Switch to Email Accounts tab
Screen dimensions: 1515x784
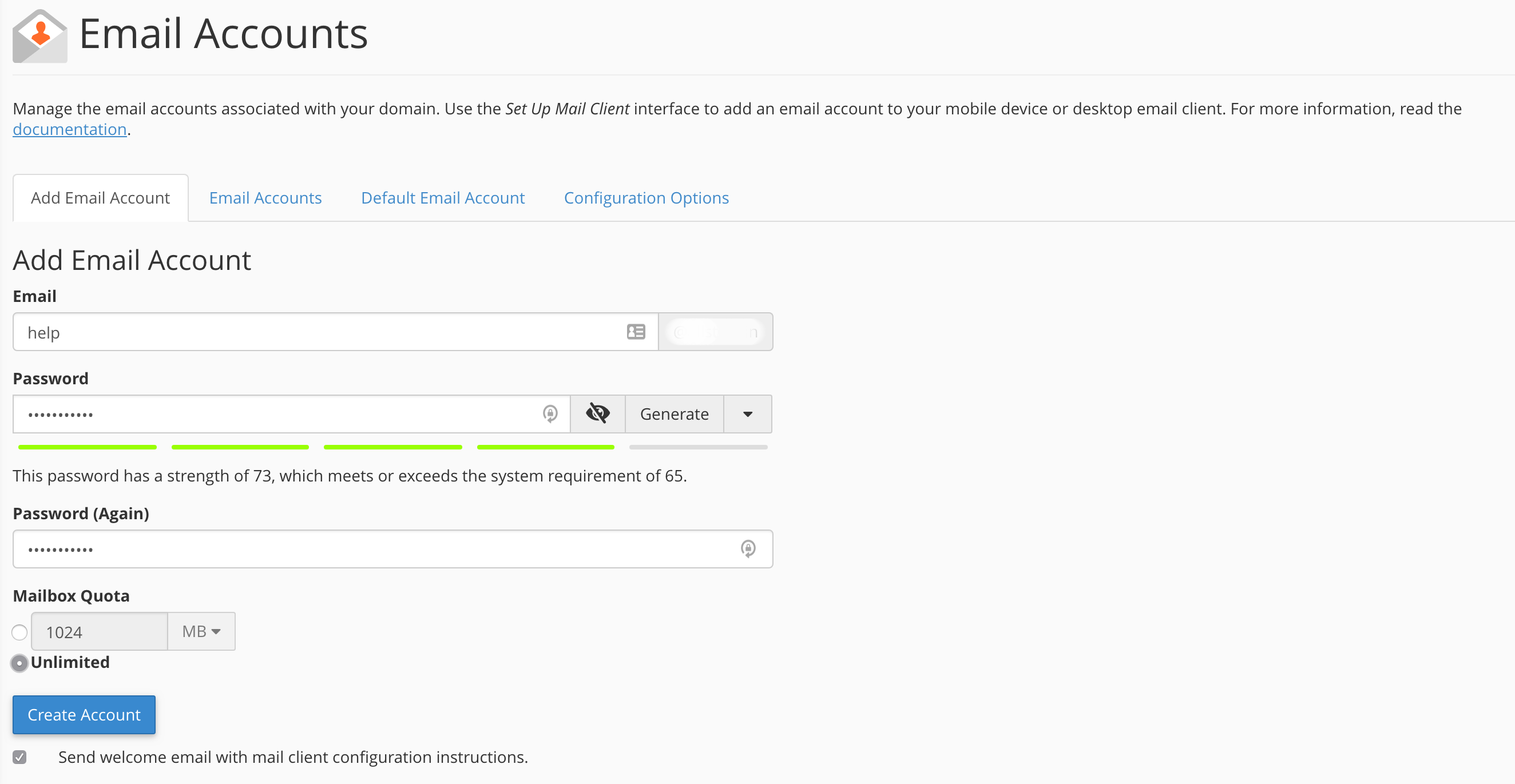tap(264, 198)
